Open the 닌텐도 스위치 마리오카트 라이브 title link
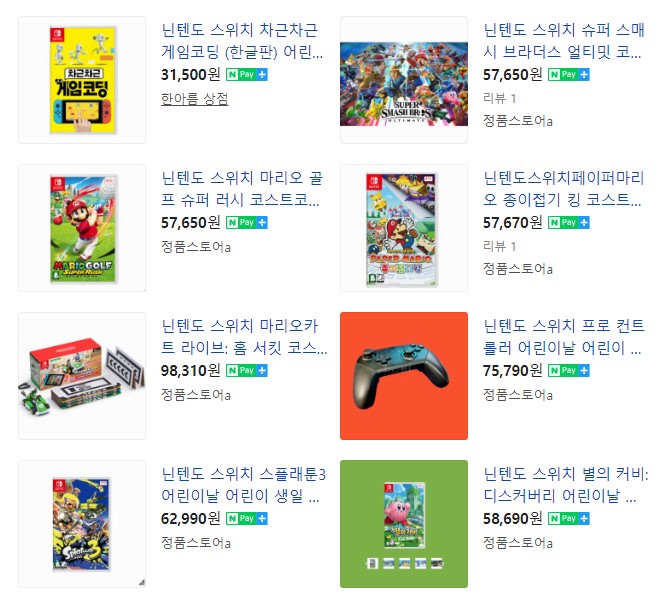This screenshot has height=600, width=666. click(244, 337)
